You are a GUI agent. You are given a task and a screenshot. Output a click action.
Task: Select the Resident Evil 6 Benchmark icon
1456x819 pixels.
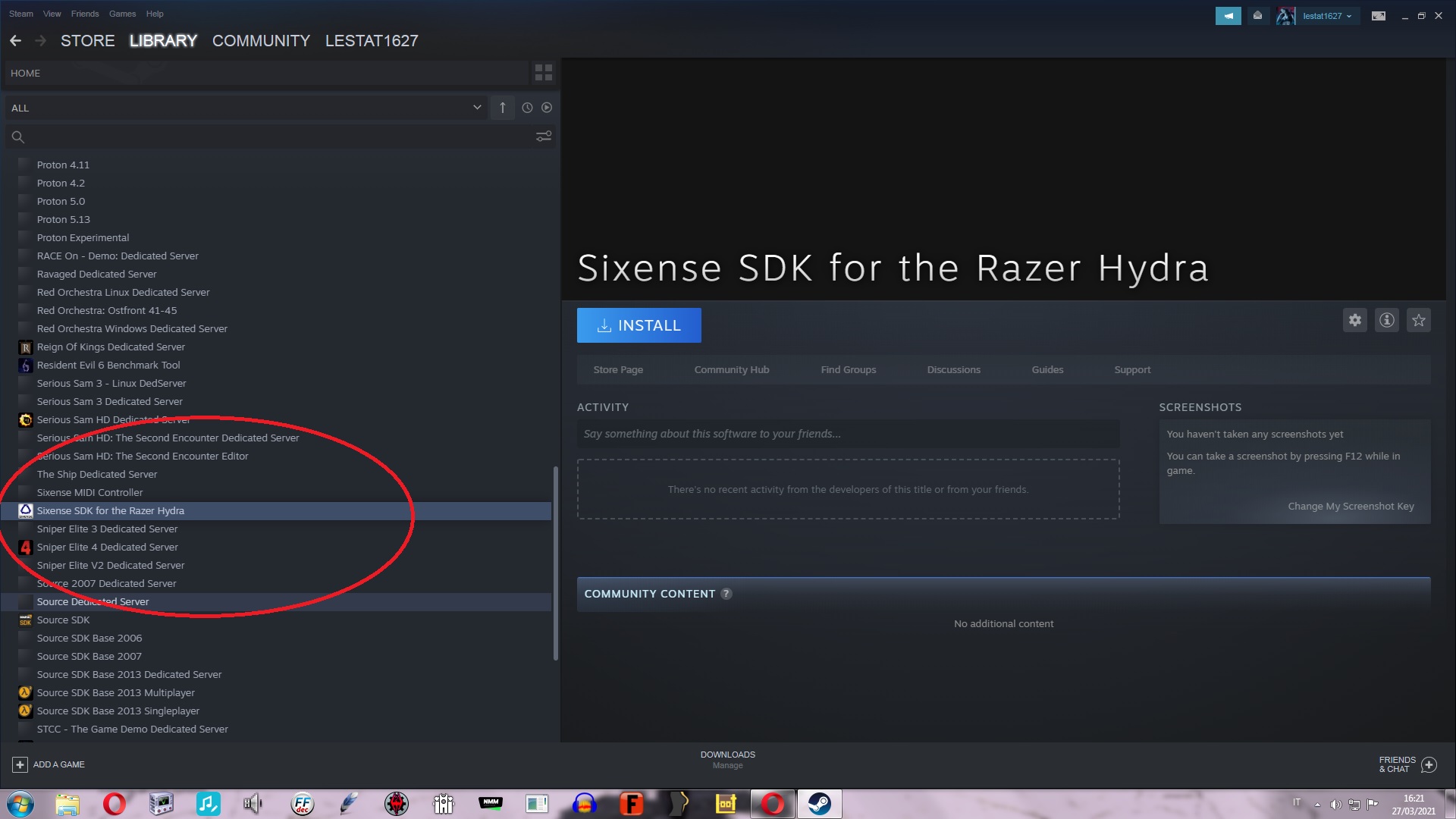pyautogui.click(x=25, y=366)
